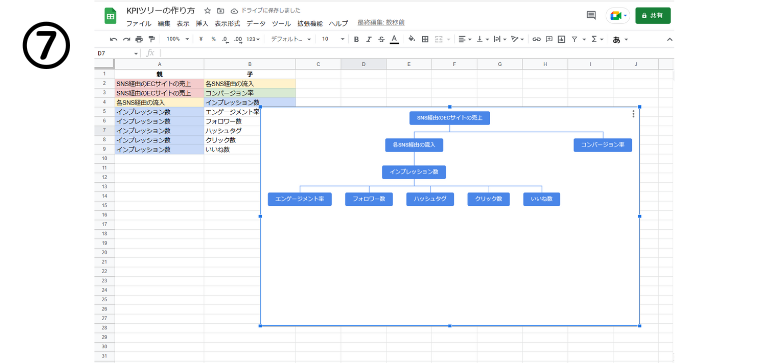Click the print icon
This screenshot has width=768, height=363.
coord(139,39)
